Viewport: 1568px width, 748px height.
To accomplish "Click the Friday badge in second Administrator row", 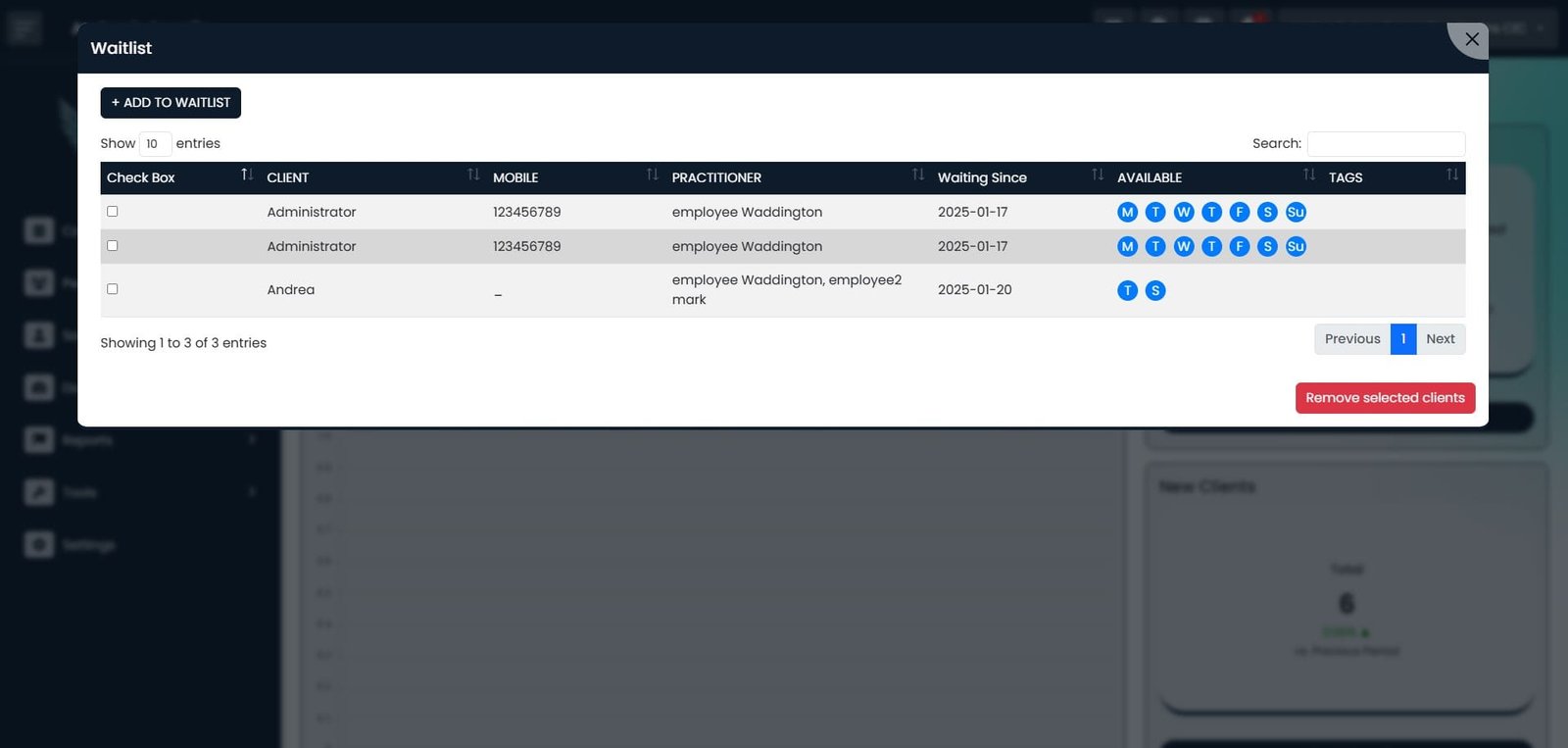I will click(x=1240, y=246).
